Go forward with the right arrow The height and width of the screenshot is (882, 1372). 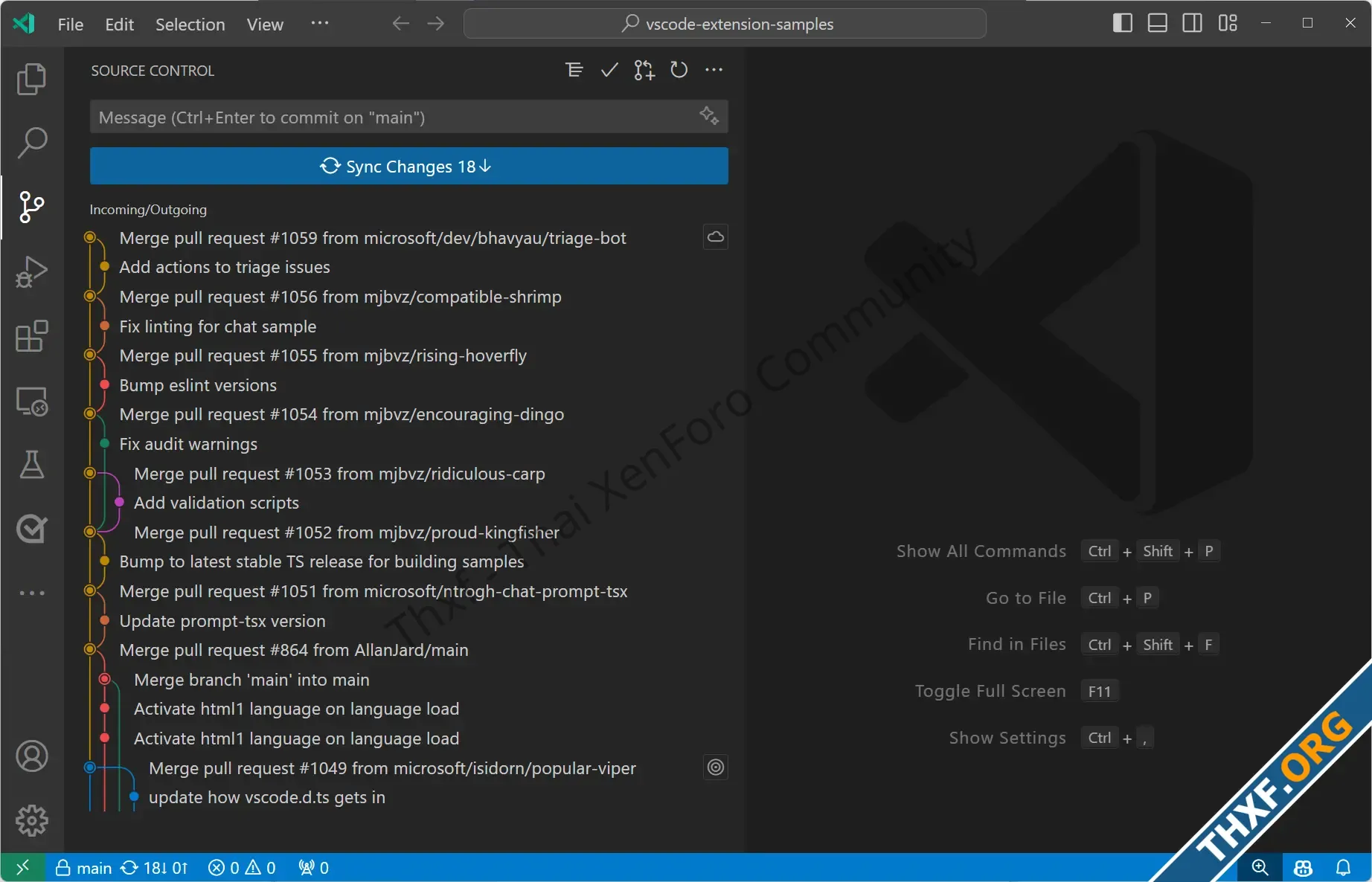(x=436, y=24)
